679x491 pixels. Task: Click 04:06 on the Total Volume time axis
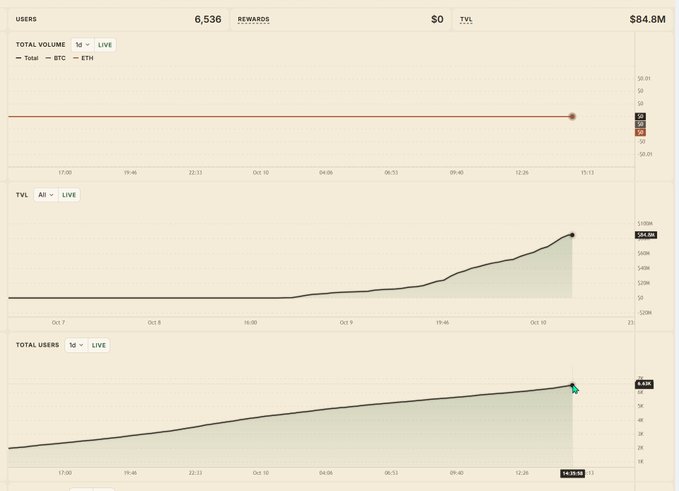326,172
